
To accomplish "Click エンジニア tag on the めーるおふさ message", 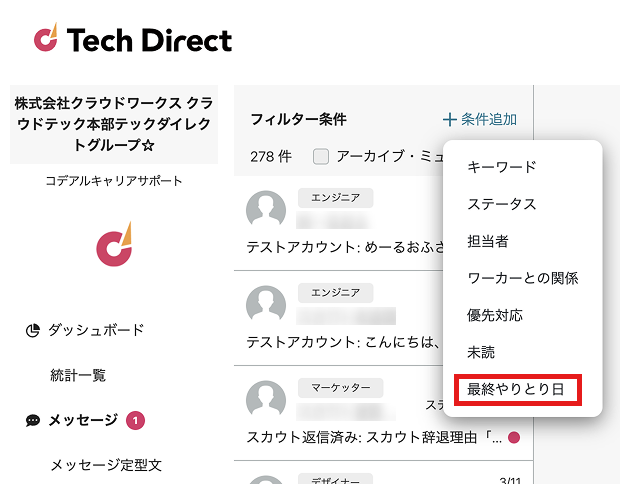I will click(x=335, y=198).
